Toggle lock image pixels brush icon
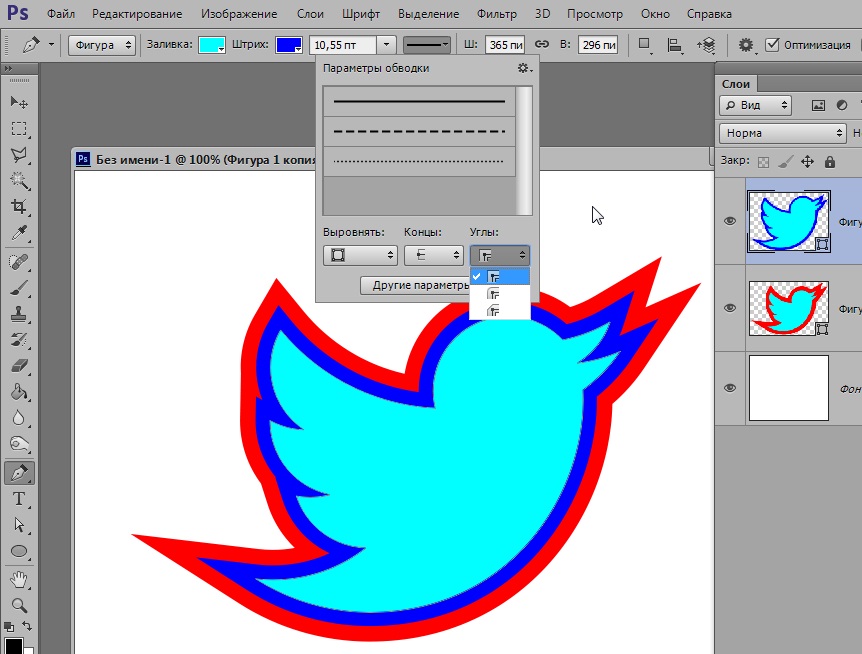This screenshot has width=862, height=654. pos(786,162)
